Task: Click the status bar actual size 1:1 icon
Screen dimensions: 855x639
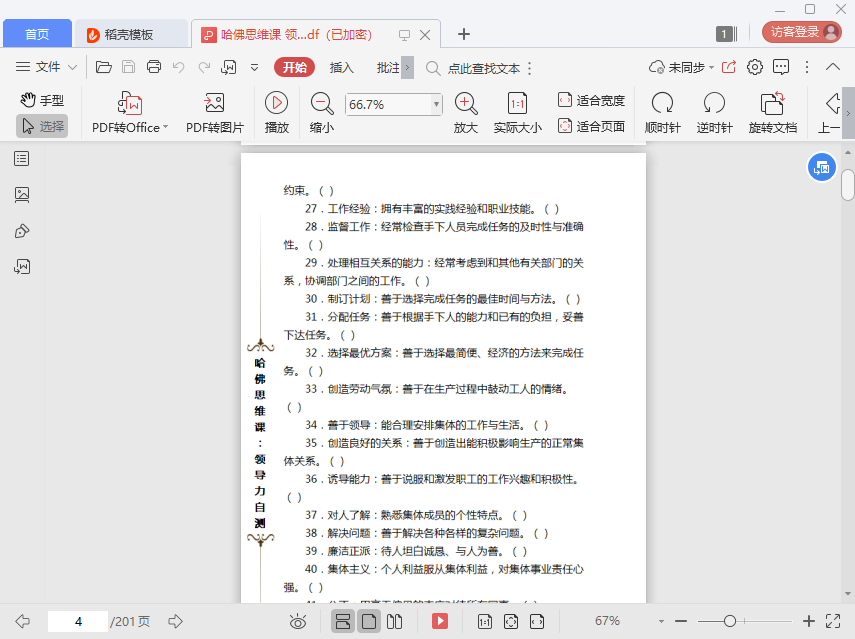Action: [485, 621]
